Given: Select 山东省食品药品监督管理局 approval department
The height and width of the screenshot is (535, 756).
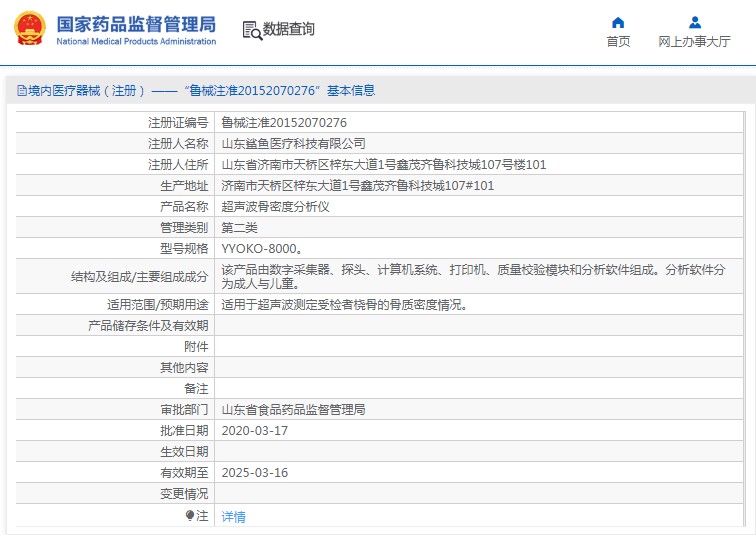Looking at the screenshot, I should coord(293,410).
